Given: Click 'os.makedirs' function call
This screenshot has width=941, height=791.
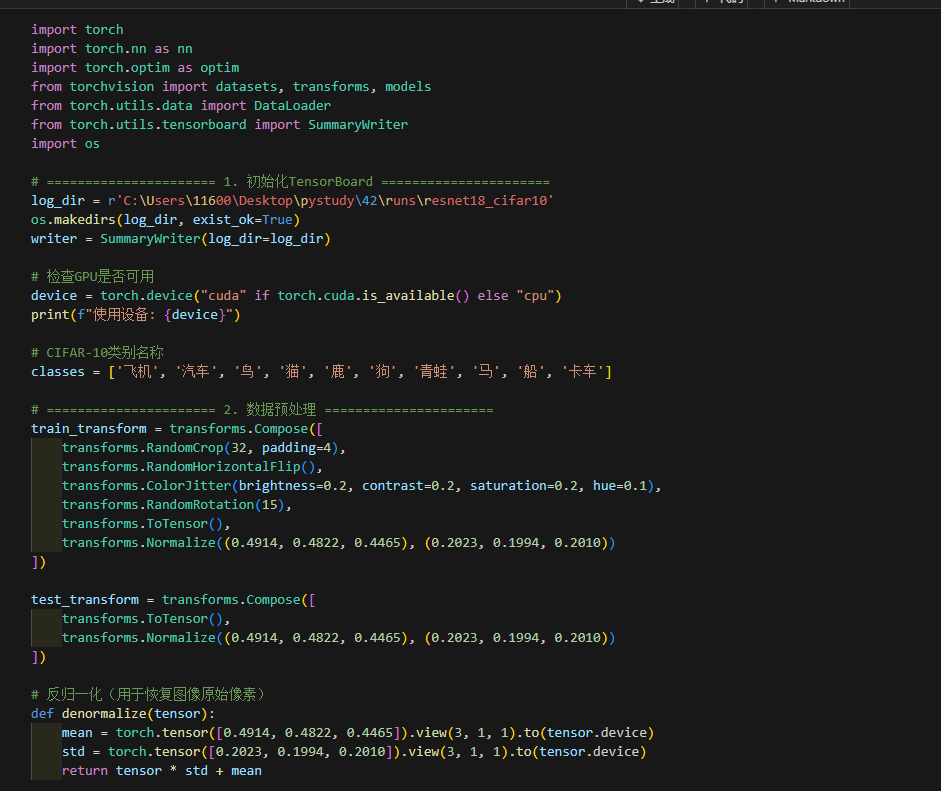Looking at the screenshot, I should [73, 220].
